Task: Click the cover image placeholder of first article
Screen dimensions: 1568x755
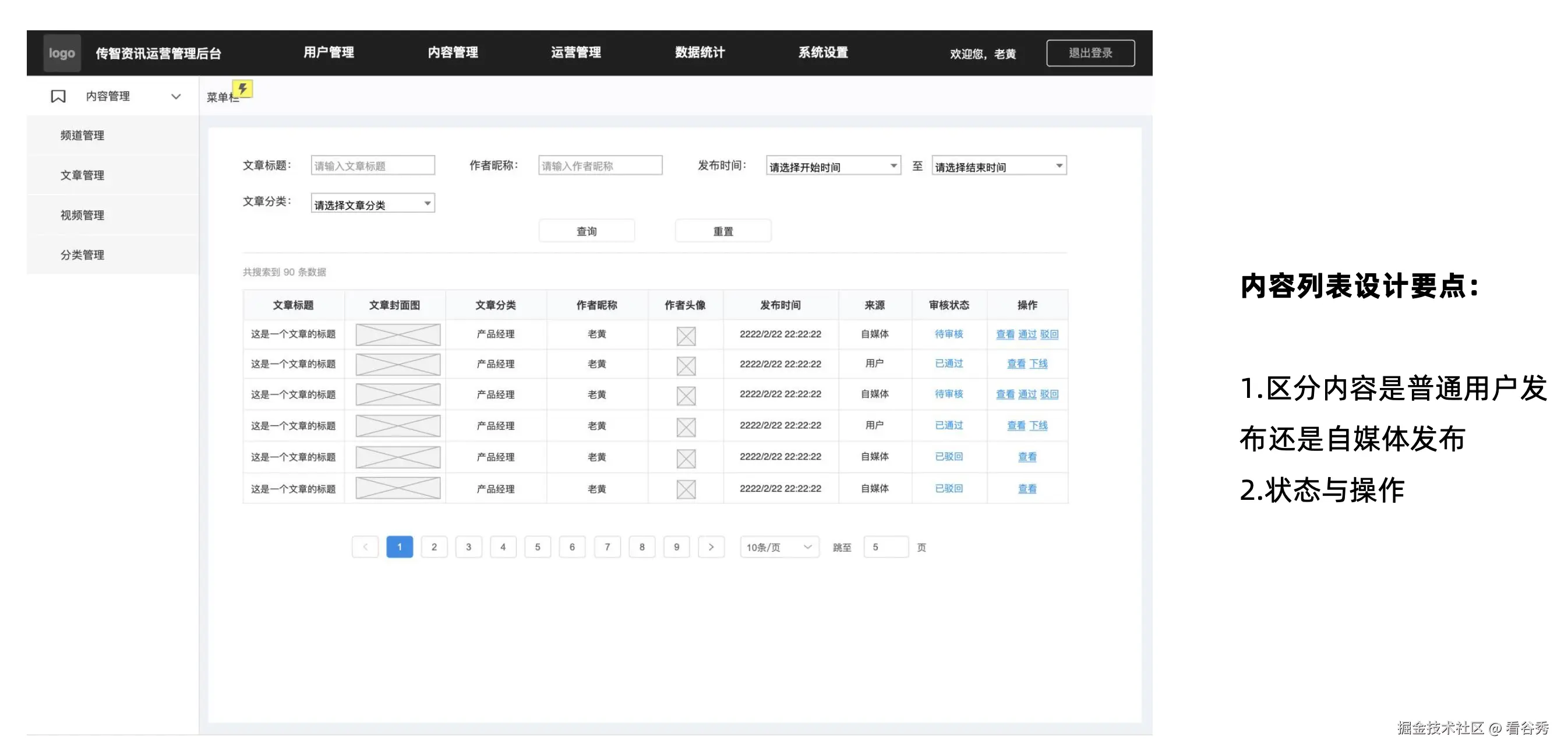Action: point(397,334)
